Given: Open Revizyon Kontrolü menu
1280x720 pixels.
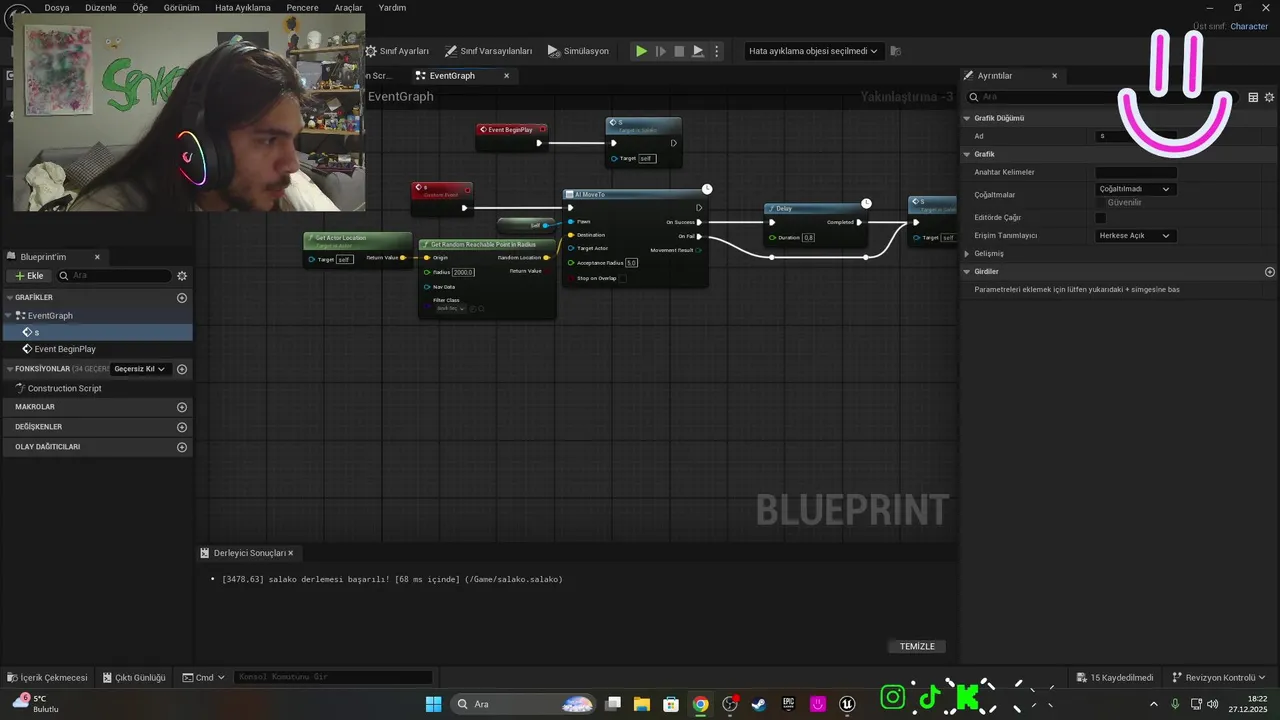Looking at the screenshot, I should [1218, 677].
